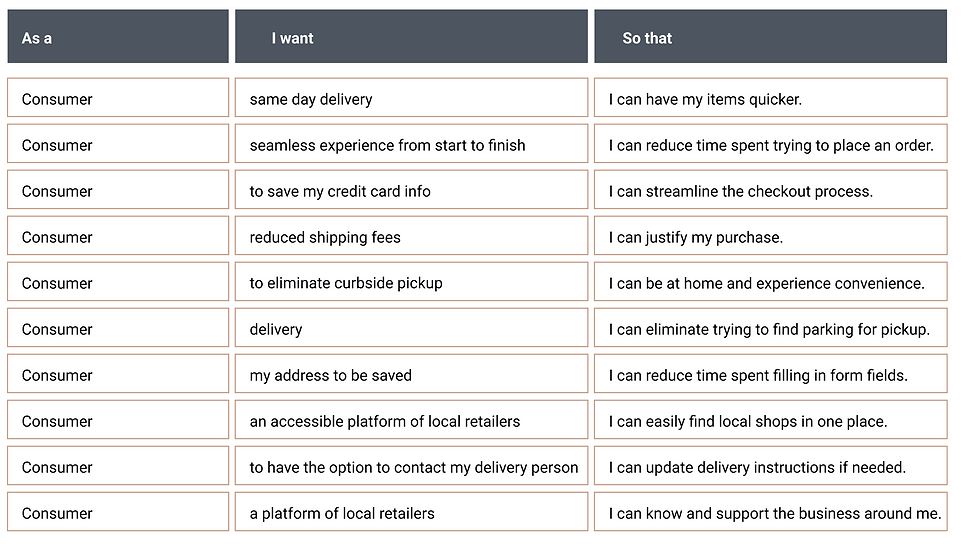Click 'to save my credit card info' cell
The image size is (966, 544).
point(411,190)
